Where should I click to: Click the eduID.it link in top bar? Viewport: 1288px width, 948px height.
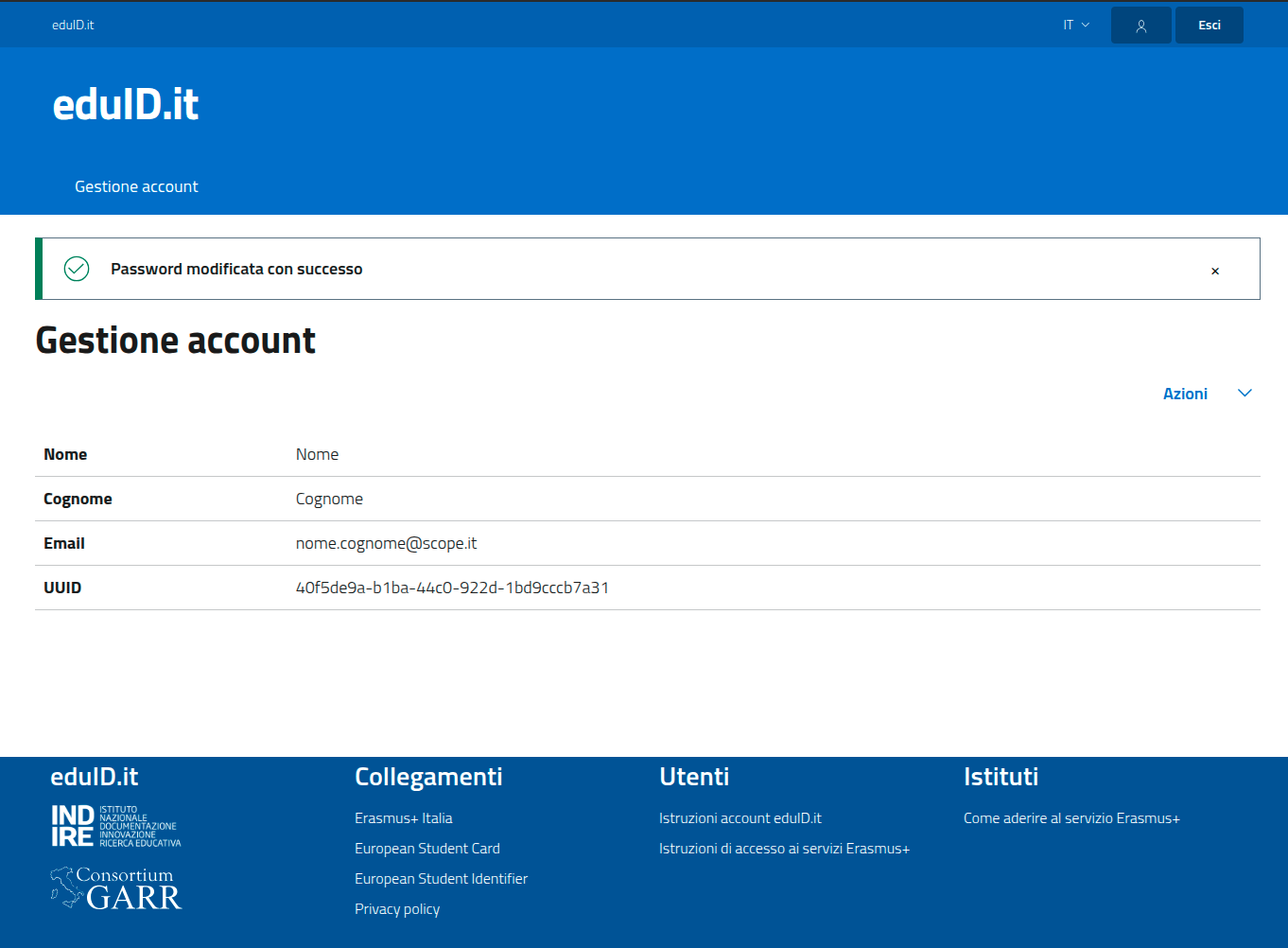click(73, 26)
